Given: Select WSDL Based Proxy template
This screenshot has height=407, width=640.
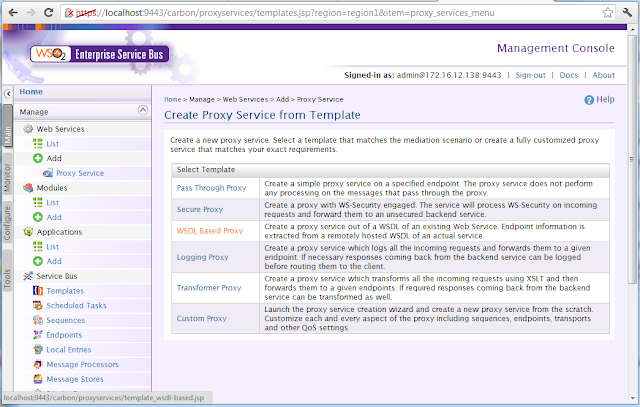Looking at the screenshot, I should (210, 231).
